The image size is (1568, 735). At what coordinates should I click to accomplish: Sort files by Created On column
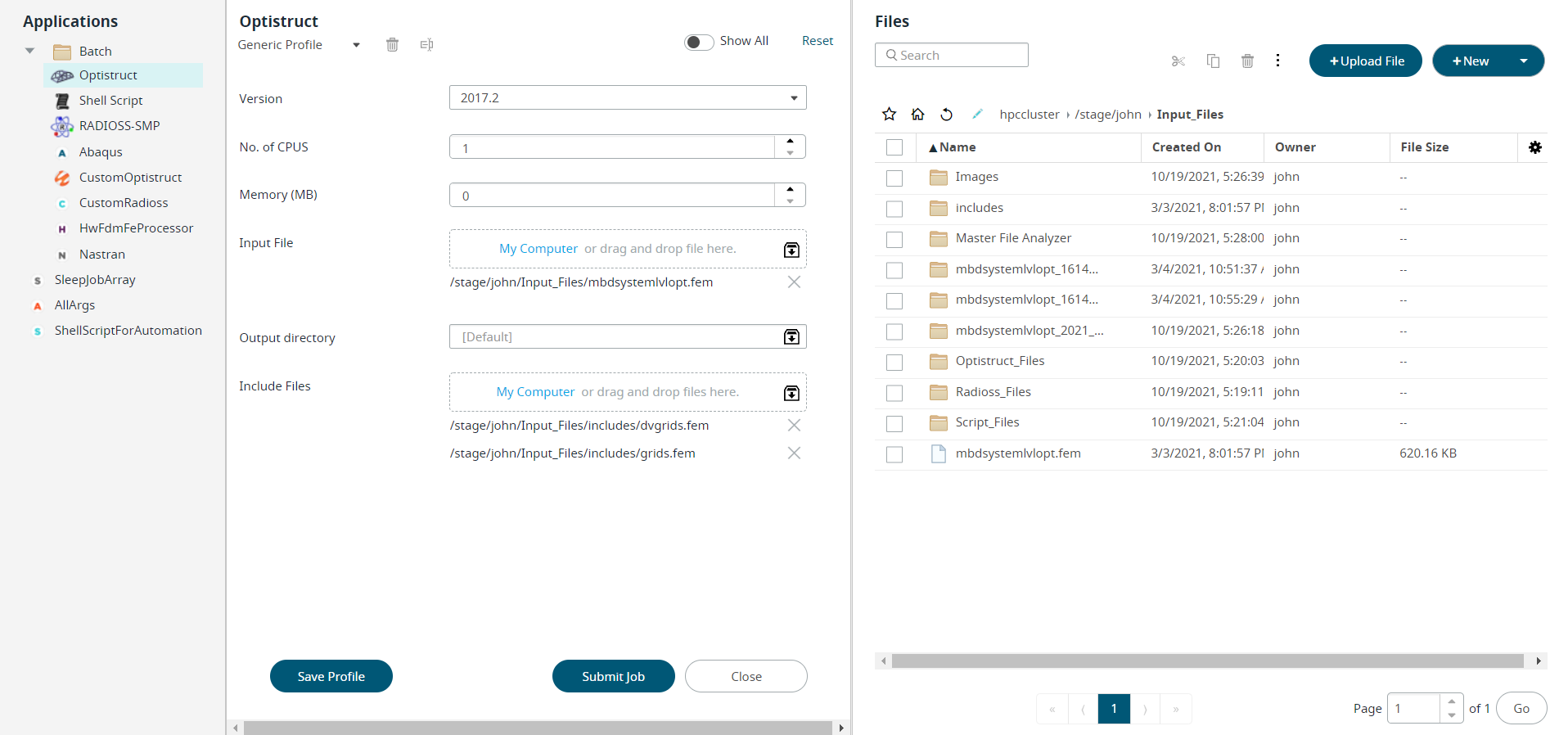point(1187,147)
